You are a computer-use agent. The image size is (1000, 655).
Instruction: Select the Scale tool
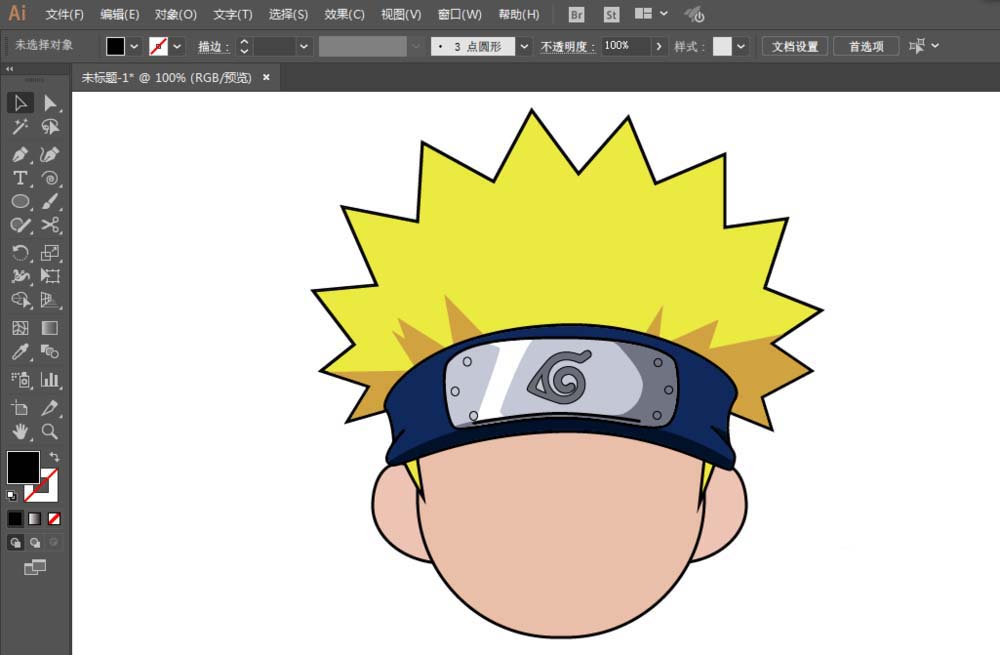(50, 253)
